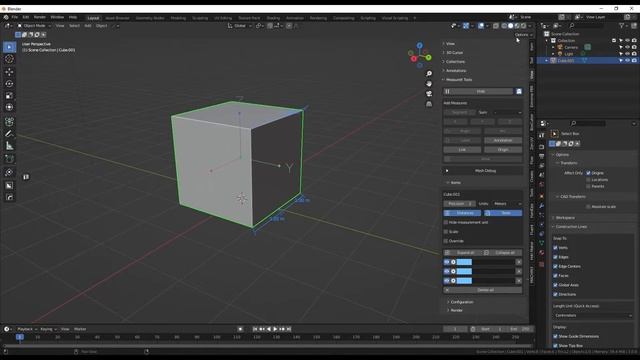
Task: Open the Playback menu in timeline
Action: 27,329
